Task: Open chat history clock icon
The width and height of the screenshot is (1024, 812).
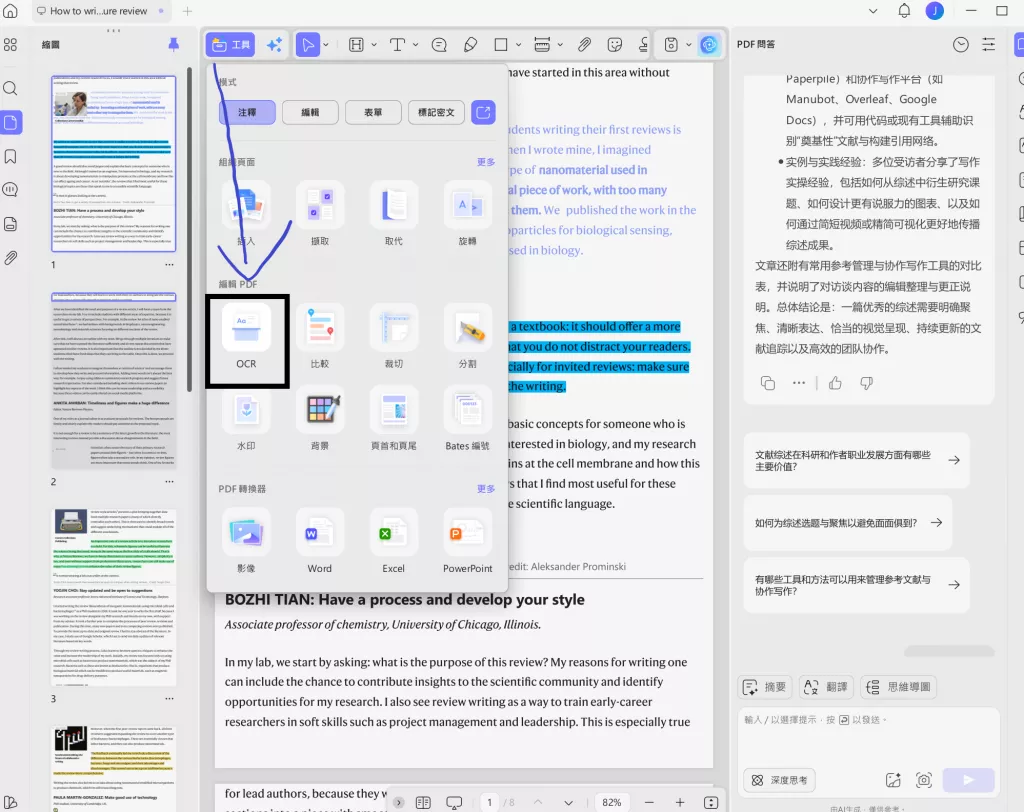Action: (961, 44)
